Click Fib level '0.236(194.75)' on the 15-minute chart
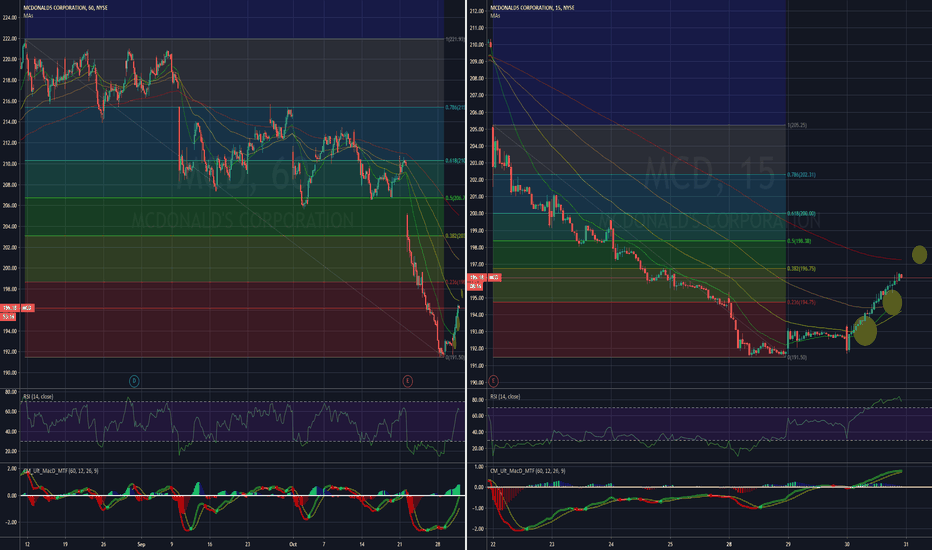This screenshot has width=932, height=550. 801,302
